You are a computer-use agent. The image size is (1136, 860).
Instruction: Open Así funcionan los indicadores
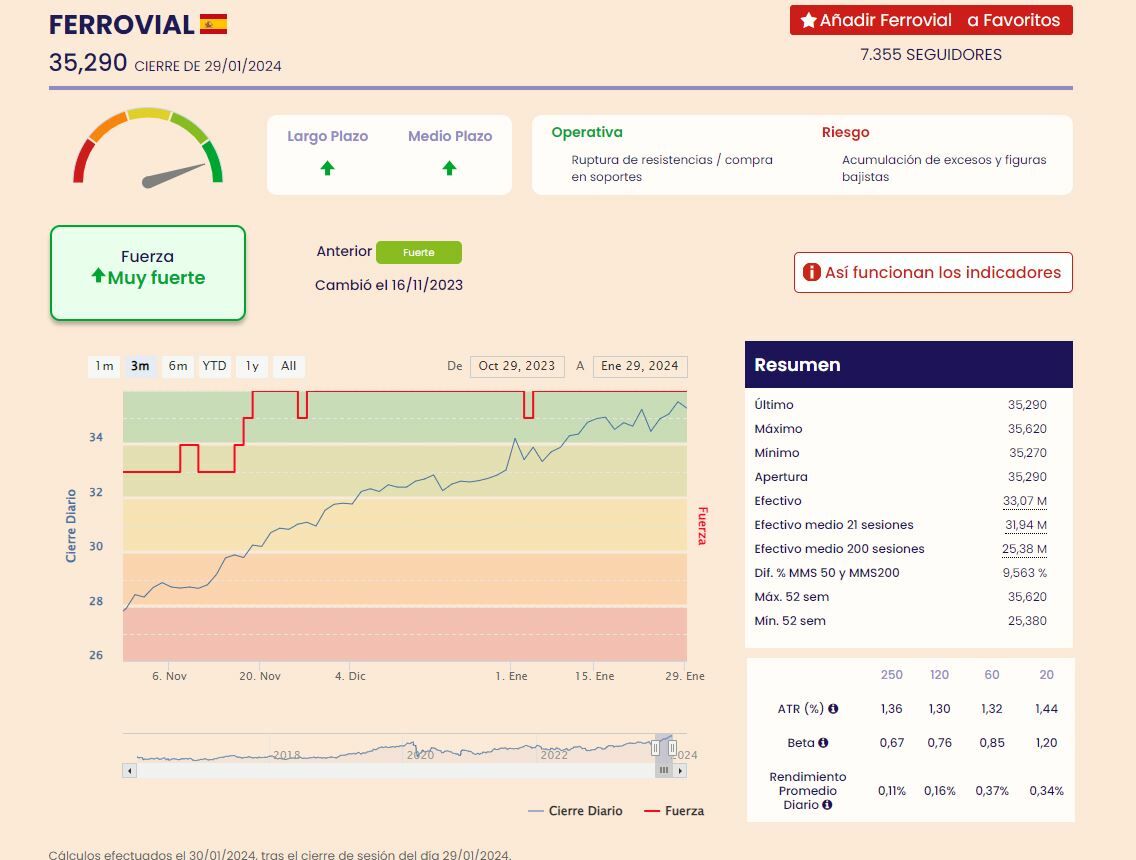[x=933, y=272]
